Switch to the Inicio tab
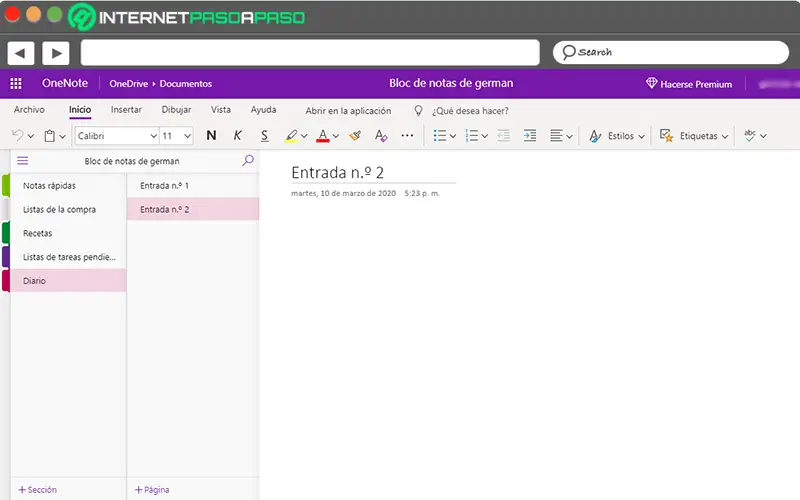This screenshot has width=800, height=500. point(80,110)
